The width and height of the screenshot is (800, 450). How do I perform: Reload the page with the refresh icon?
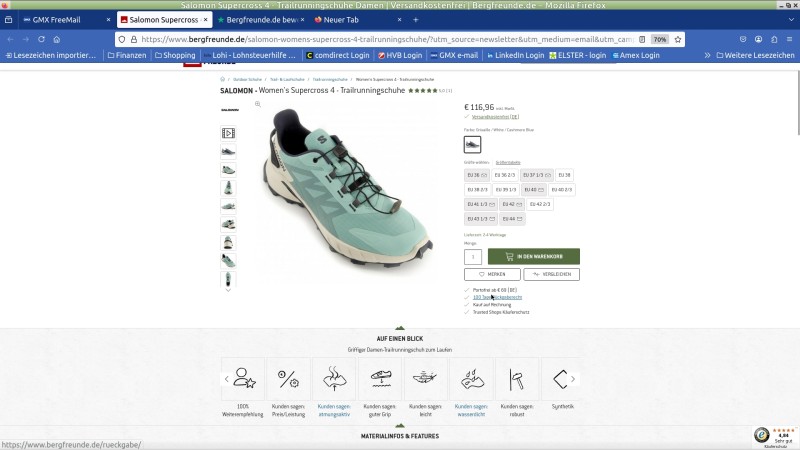pyautogui.click(x=41, y=39)
